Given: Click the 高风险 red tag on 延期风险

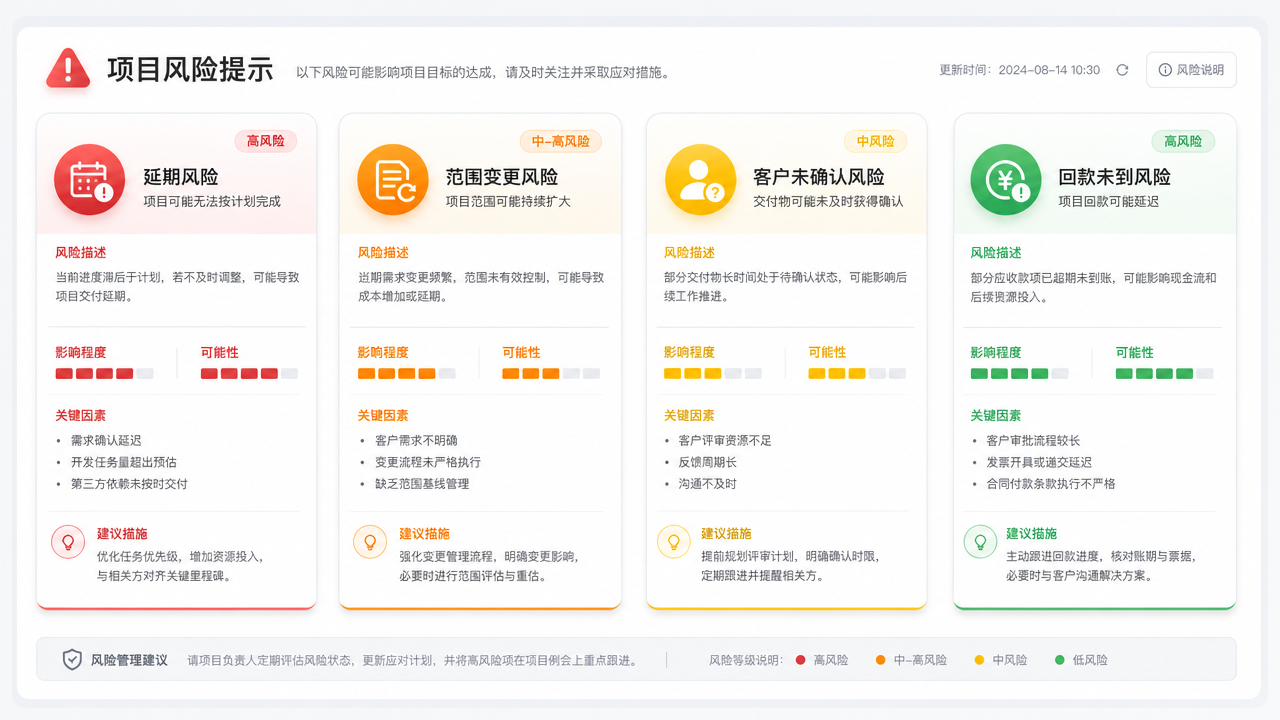Looking at the screenshot, I should (266, 141).
